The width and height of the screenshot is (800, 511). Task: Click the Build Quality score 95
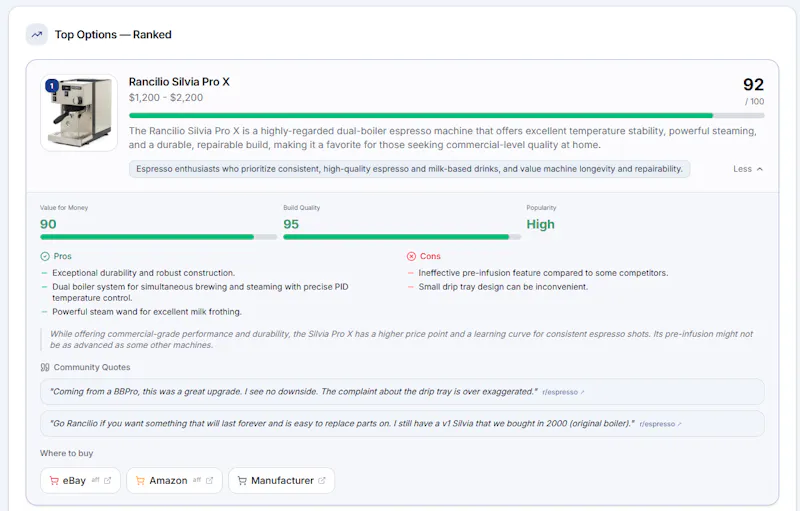[x=291, y=224]
